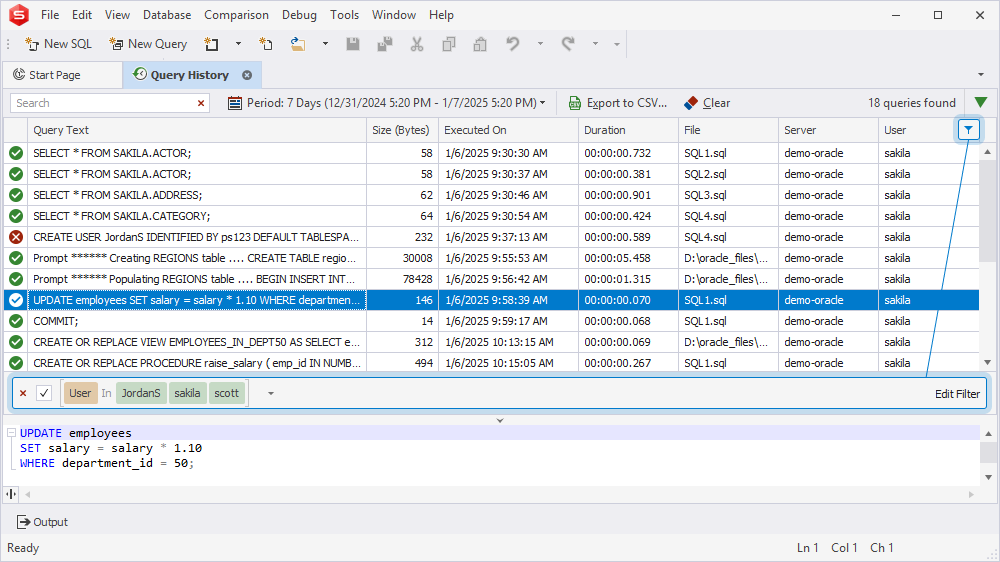Open the Tools menu
Viewport: 1000px width, 562px height.
click(x=344, y=15)
